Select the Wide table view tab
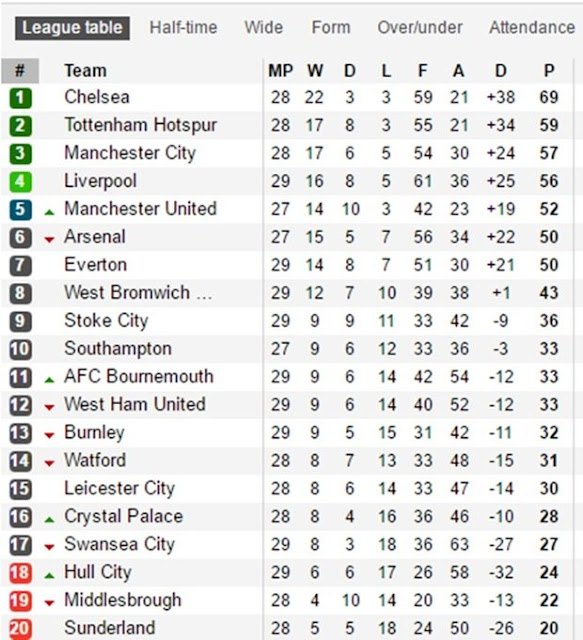Image resolution: width=583 pixels, height=640 pixels. [x=263, y=28]
